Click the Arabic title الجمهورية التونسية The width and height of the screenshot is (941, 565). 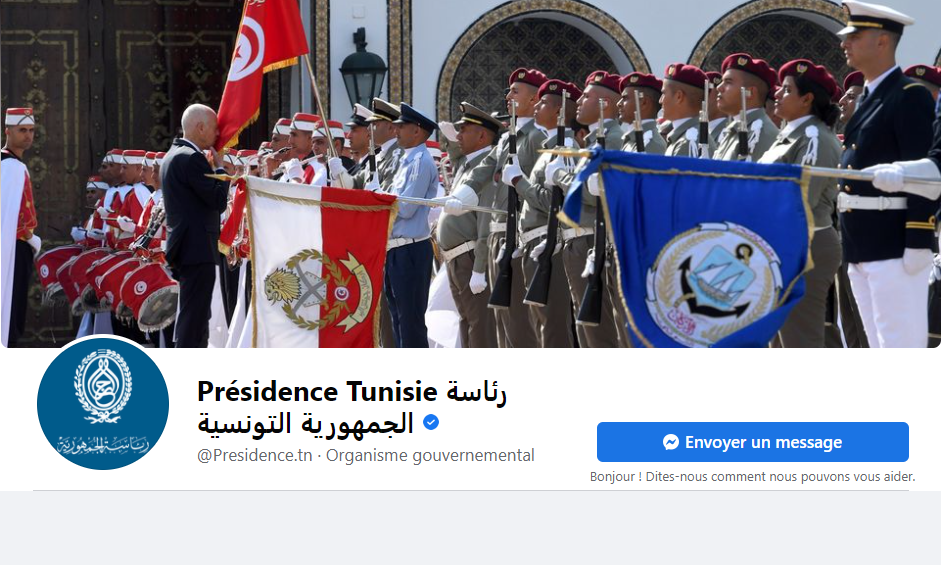click(x=305, y=424)
